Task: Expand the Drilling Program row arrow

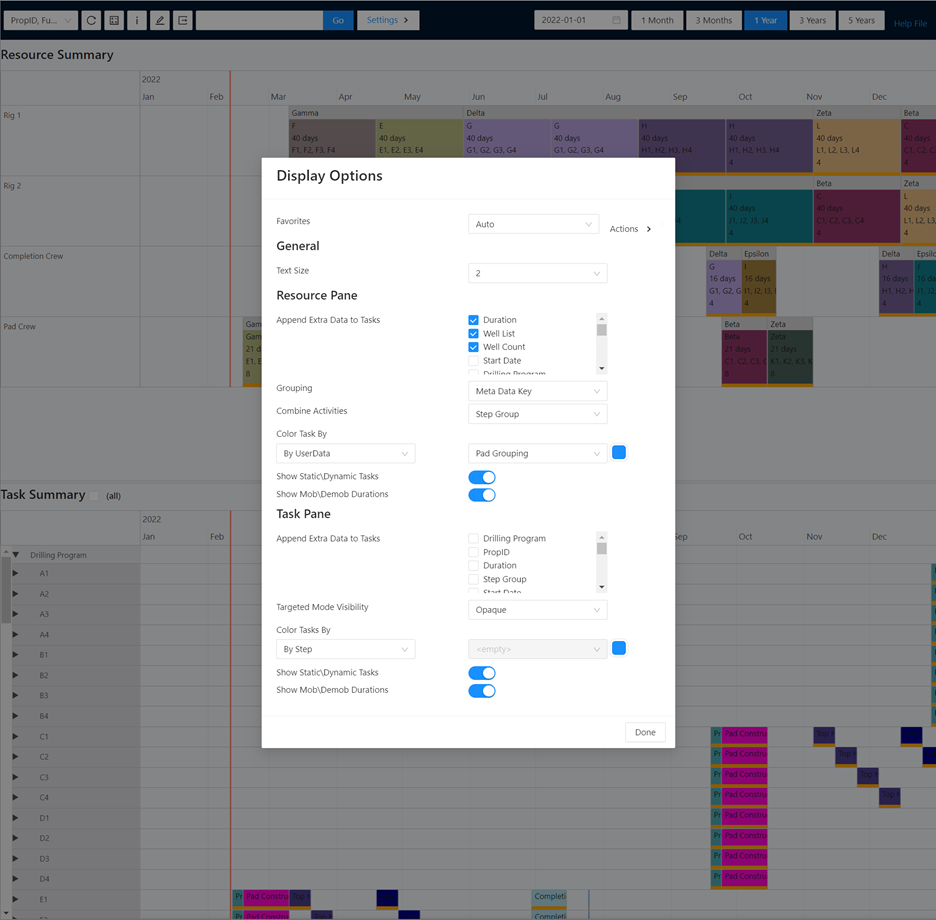Action: [14, 554]
